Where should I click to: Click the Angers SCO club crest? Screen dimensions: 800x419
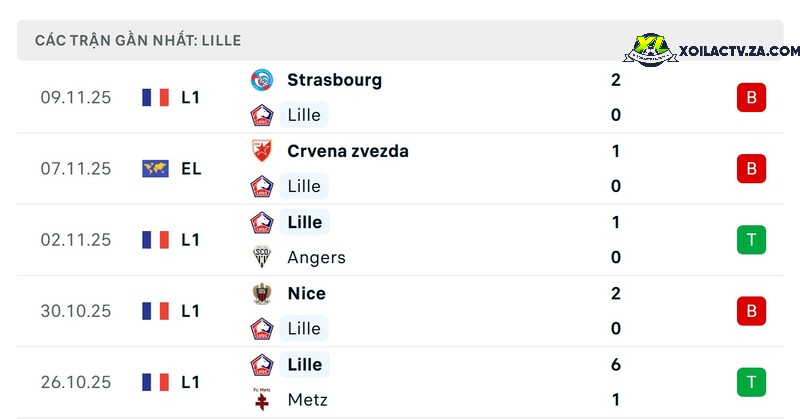point(262,257)
